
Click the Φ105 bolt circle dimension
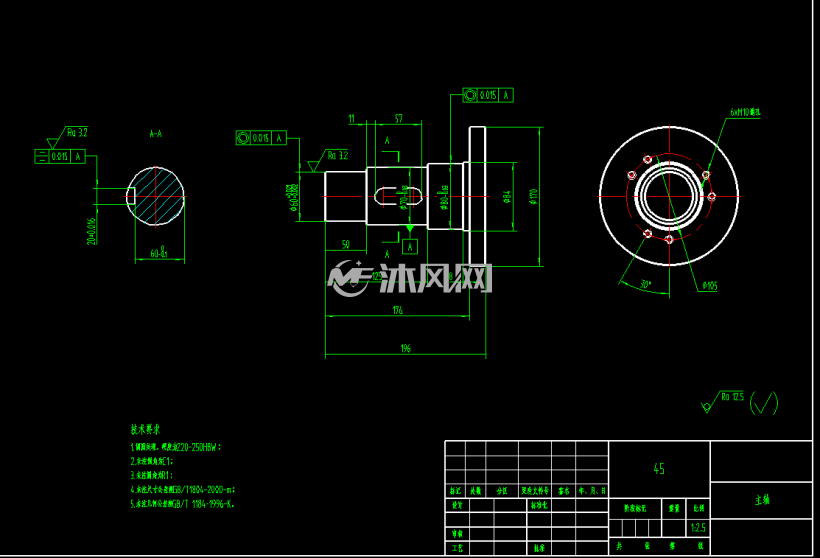point(710,286)
